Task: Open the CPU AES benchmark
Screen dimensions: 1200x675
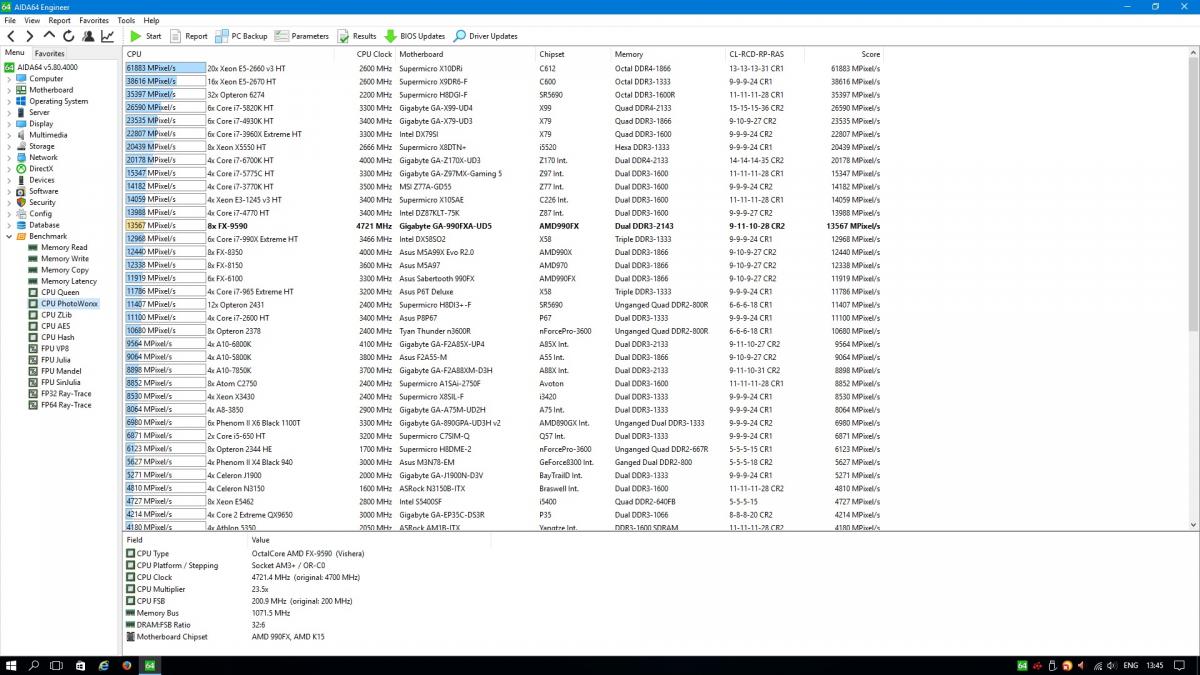Action: tap(55, 326)
